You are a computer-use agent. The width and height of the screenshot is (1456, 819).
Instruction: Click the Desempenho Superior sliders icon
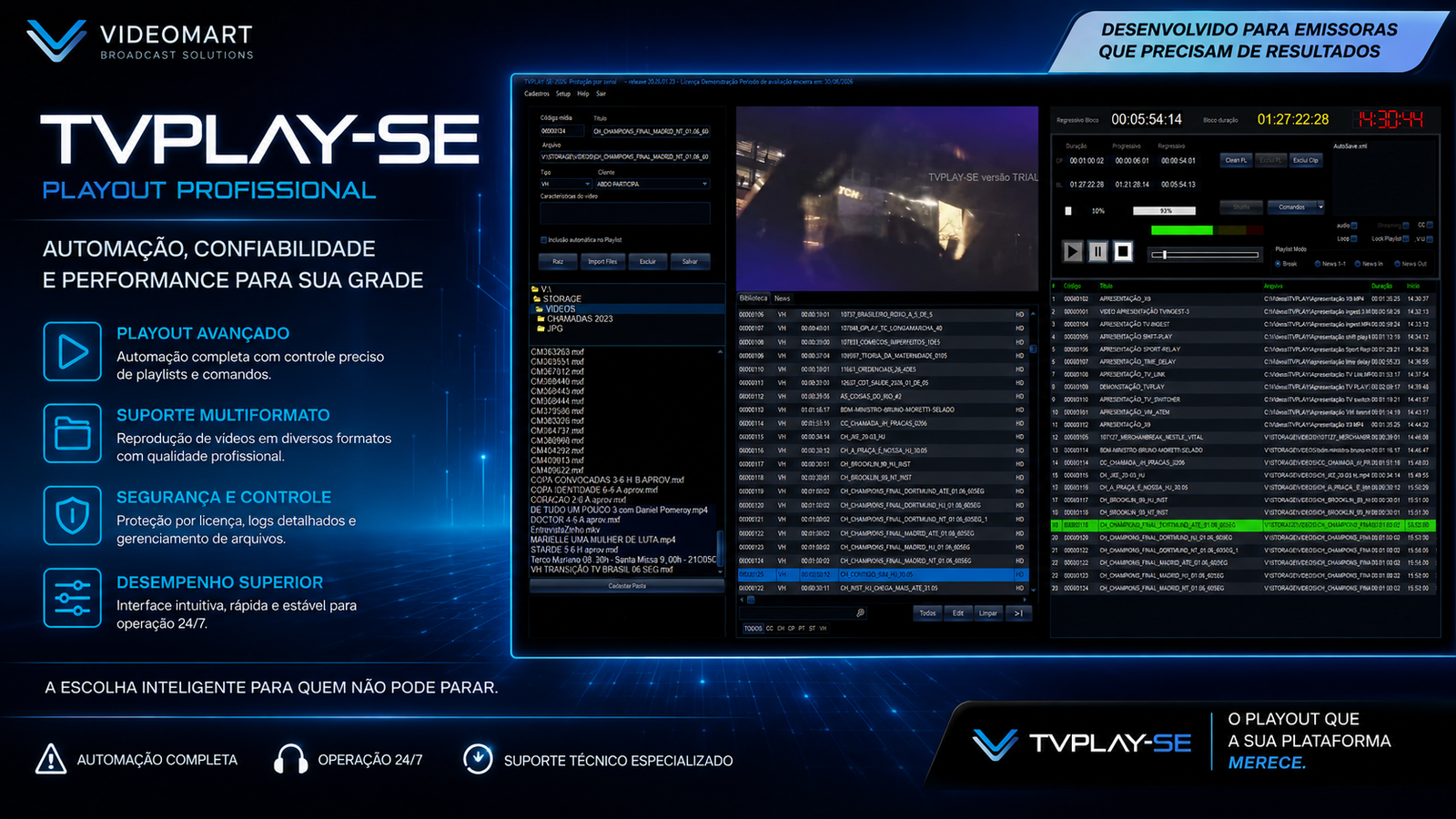click(x=73, y=598)
